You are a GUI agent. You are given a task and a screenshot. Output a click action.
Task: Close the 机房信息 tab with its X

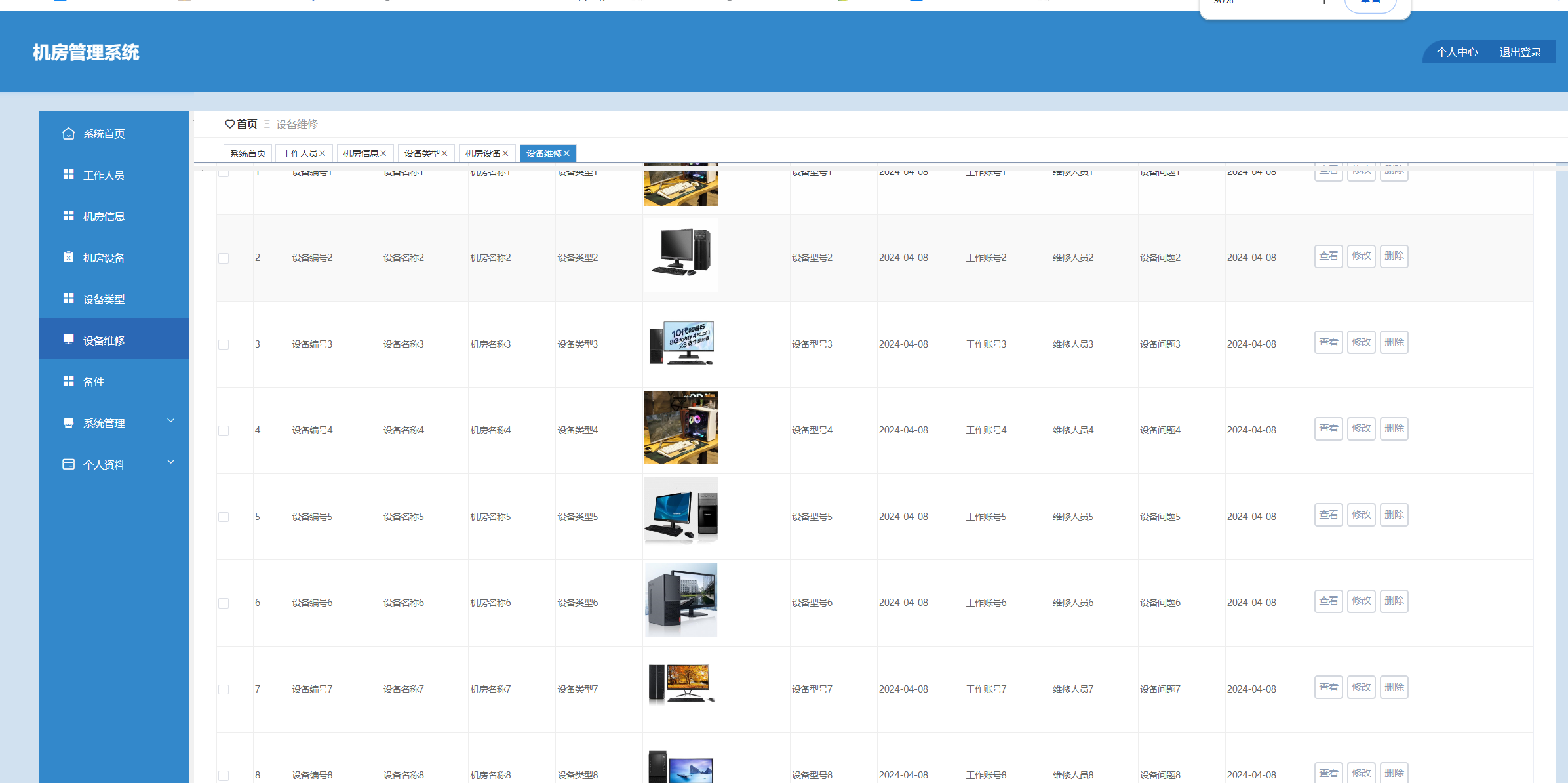(x=383, y=153)
